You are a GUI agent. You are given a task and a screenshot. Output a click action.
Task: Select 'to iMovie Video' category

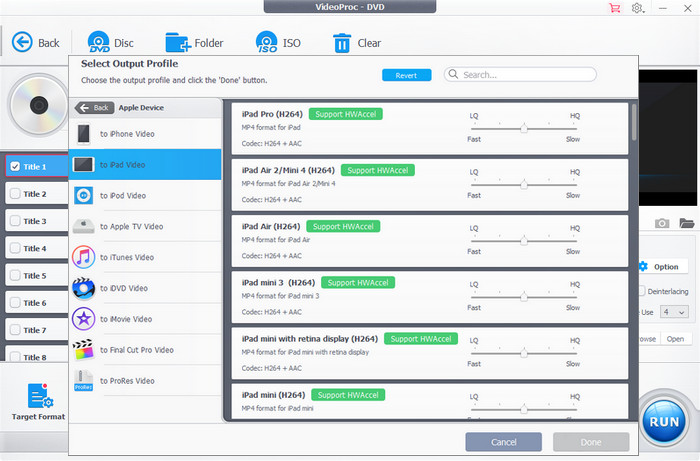(145, 319)
